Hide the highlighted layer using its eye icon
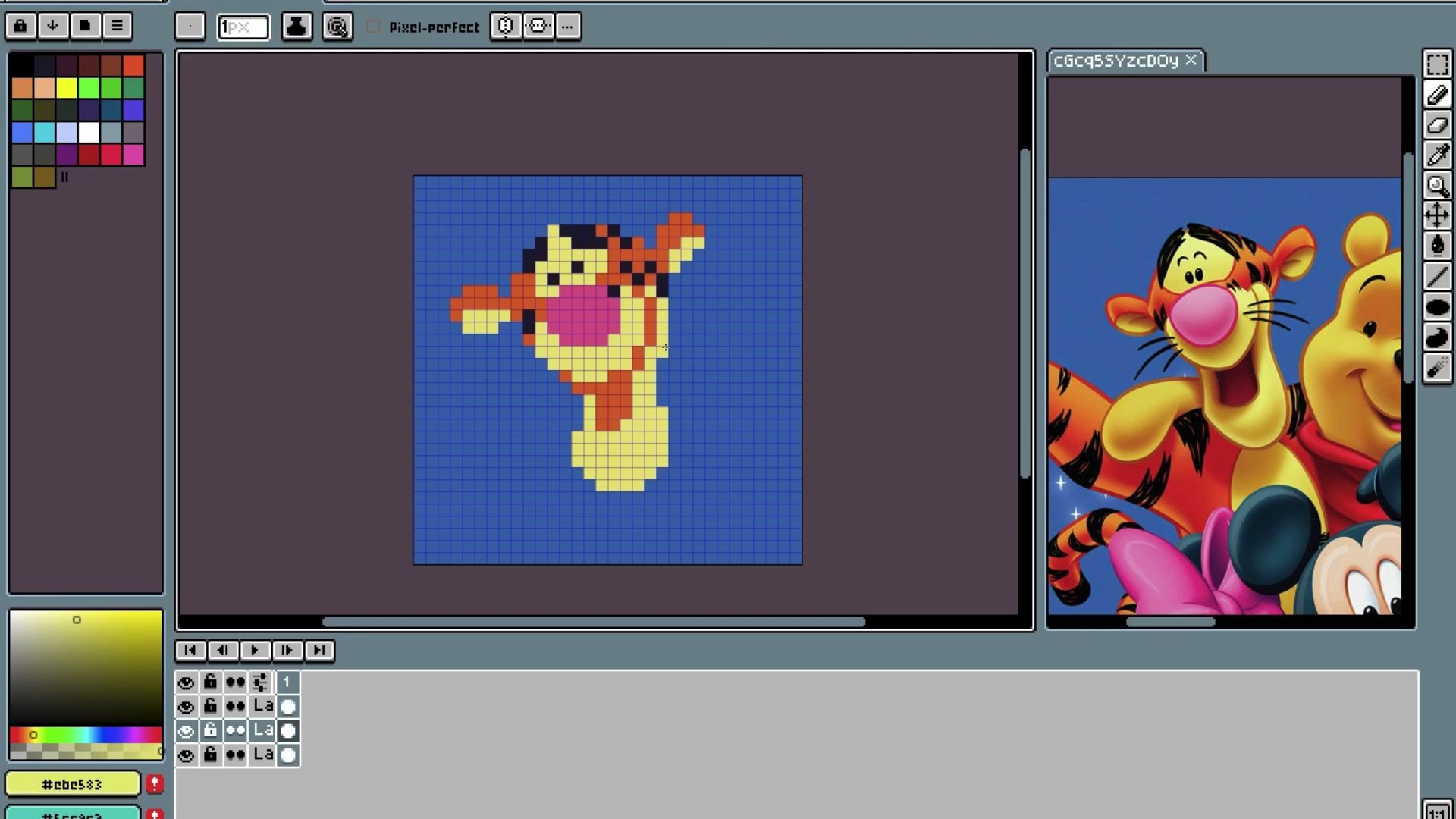Screen dimensions: 1456x819 point(186,731)
